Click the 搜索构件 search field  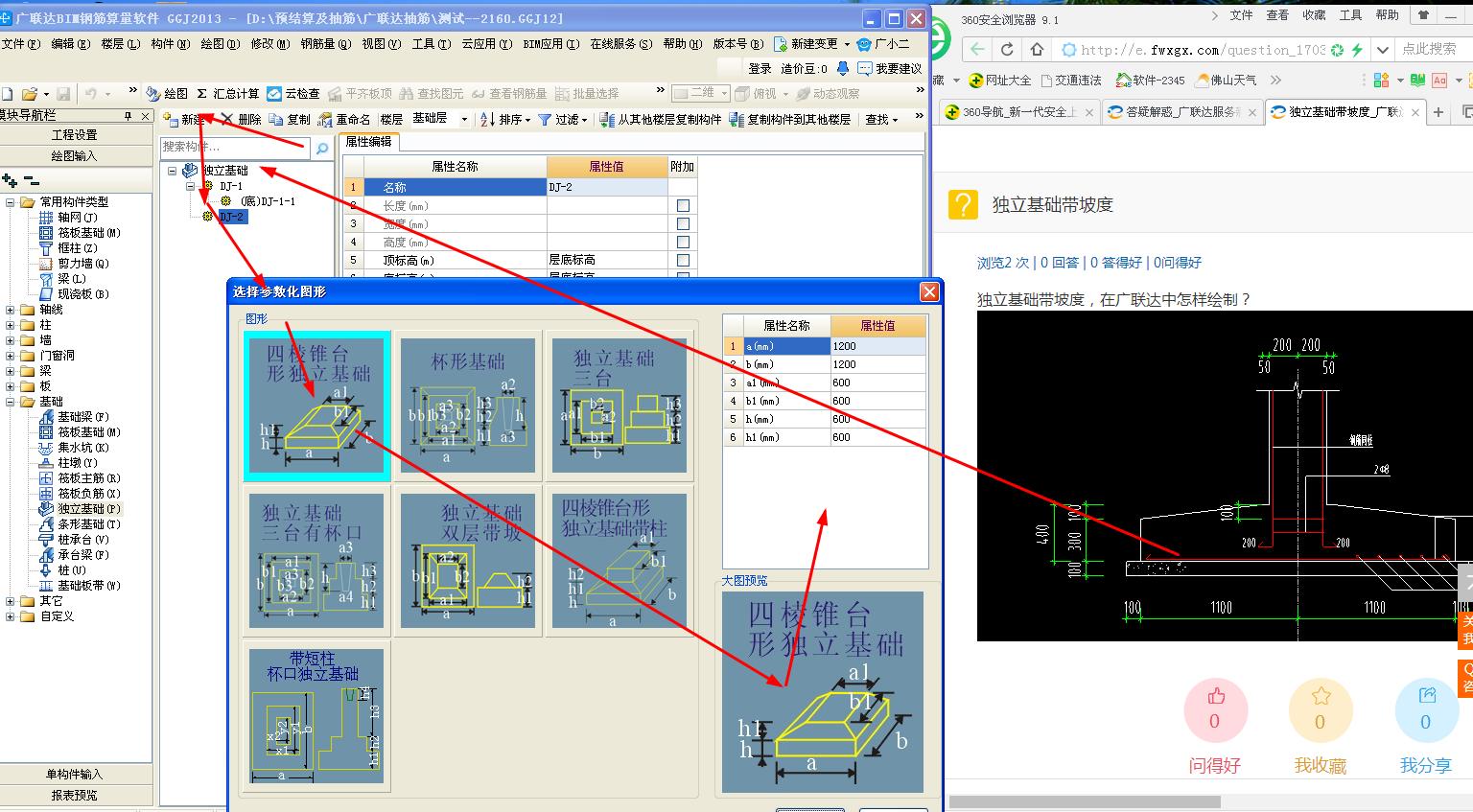pyautogui.click(x=235, y=148)
